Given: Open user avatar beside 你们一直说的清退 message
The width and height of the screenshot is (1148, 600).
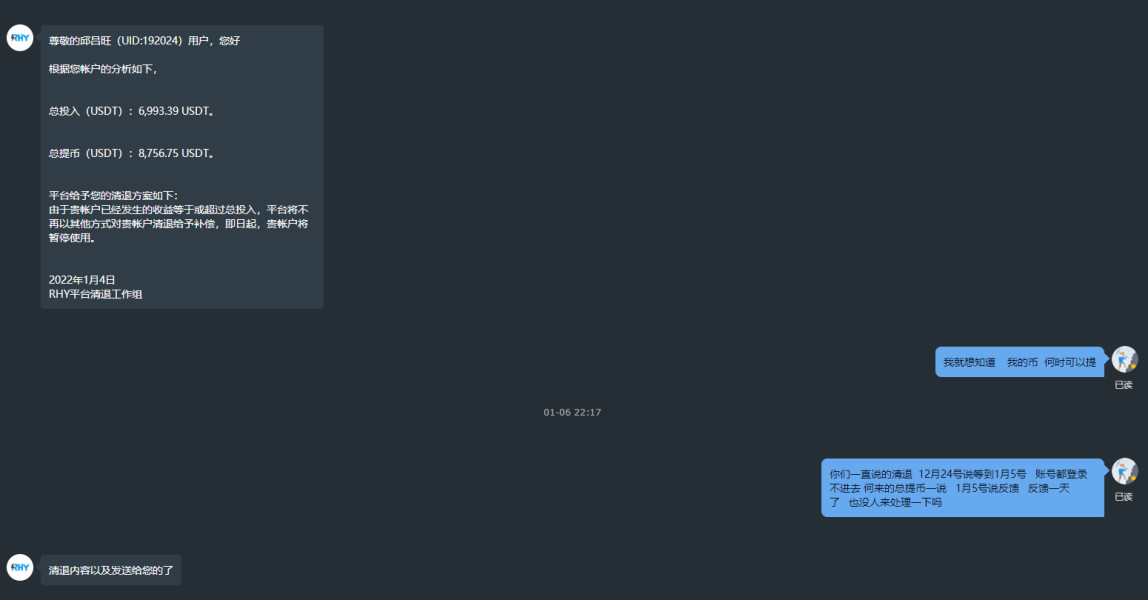Looking at the screenshot, I should pos(1125,471).
